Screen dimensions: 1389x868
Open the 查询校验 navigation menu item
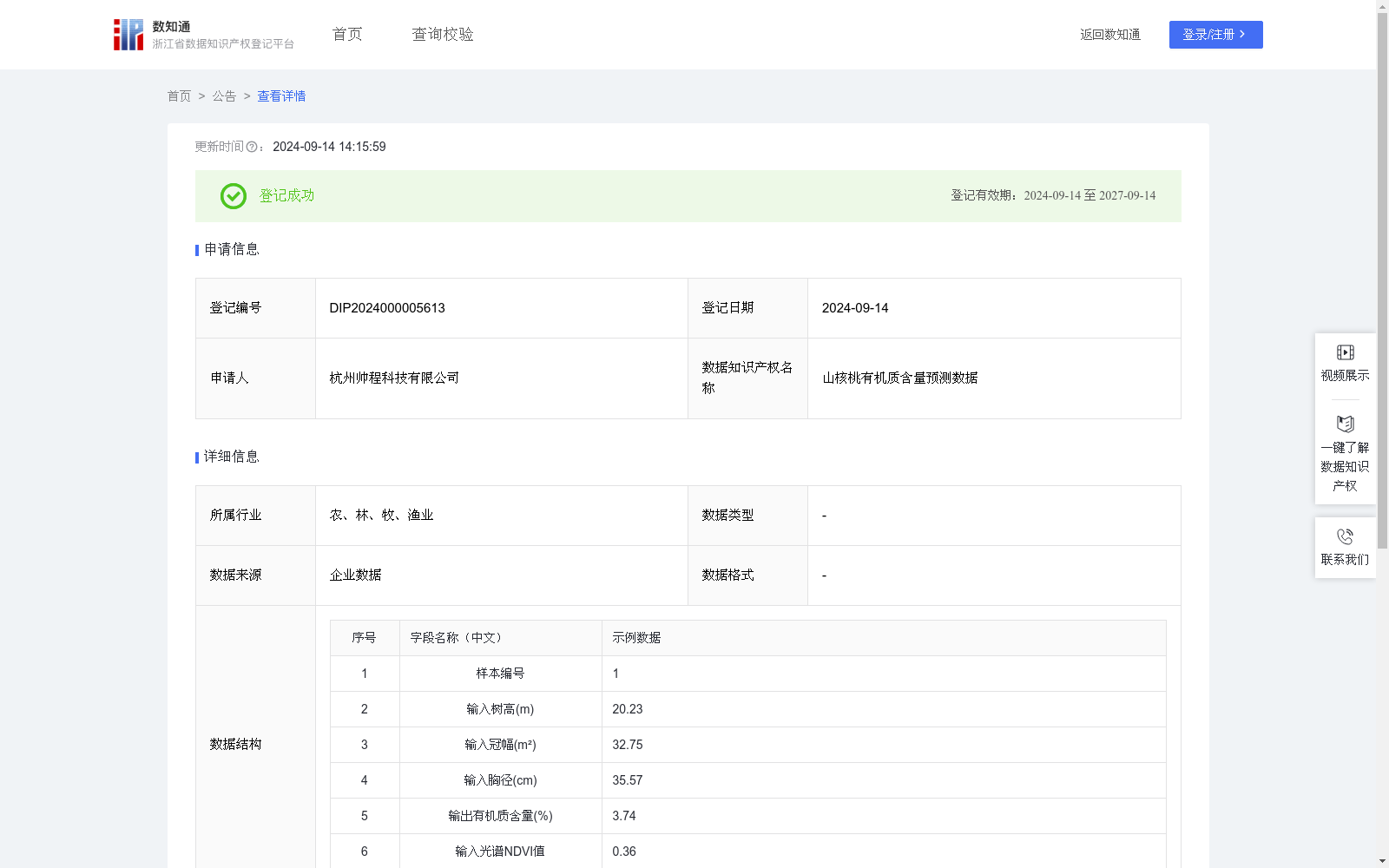point(443,35)
